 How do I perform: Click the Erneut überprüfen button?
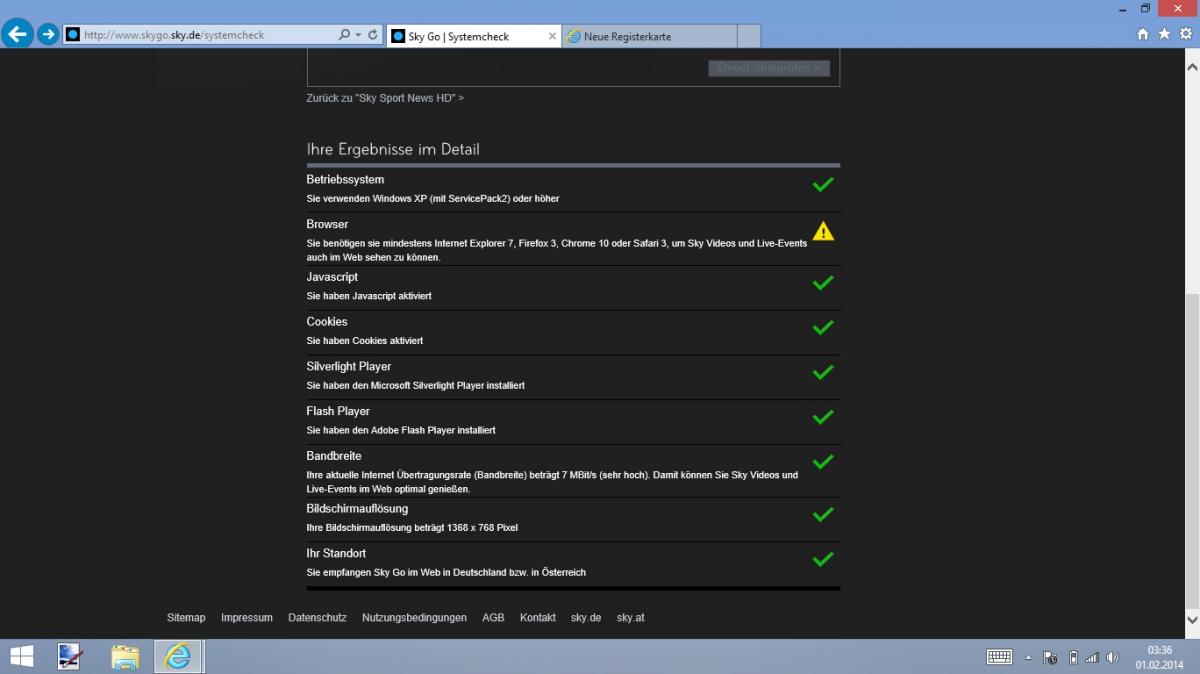[x=769, y=68]
